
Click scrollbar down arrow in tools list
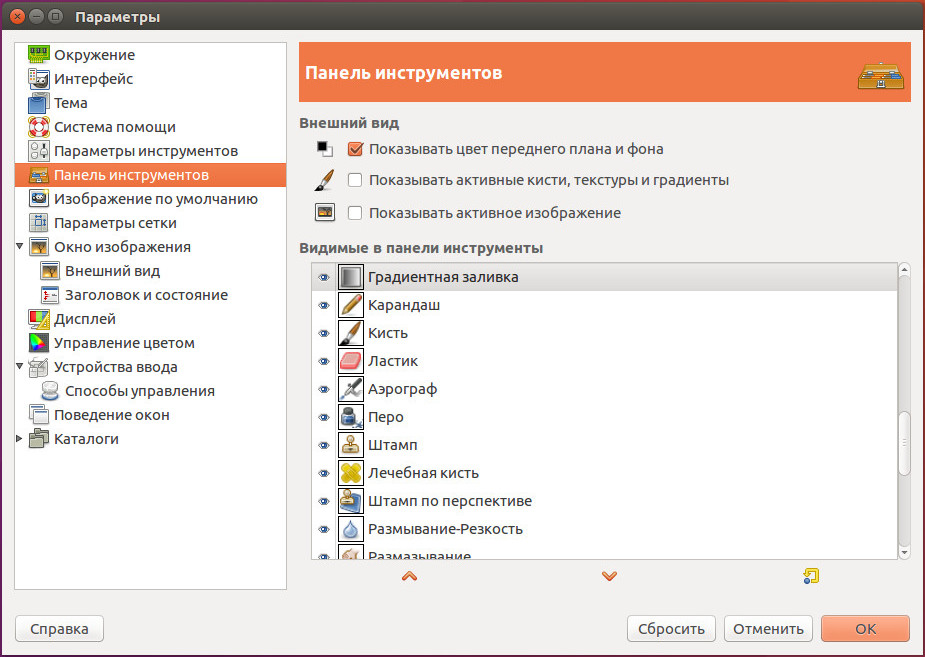pyautogui.click(x=904, y=553)
